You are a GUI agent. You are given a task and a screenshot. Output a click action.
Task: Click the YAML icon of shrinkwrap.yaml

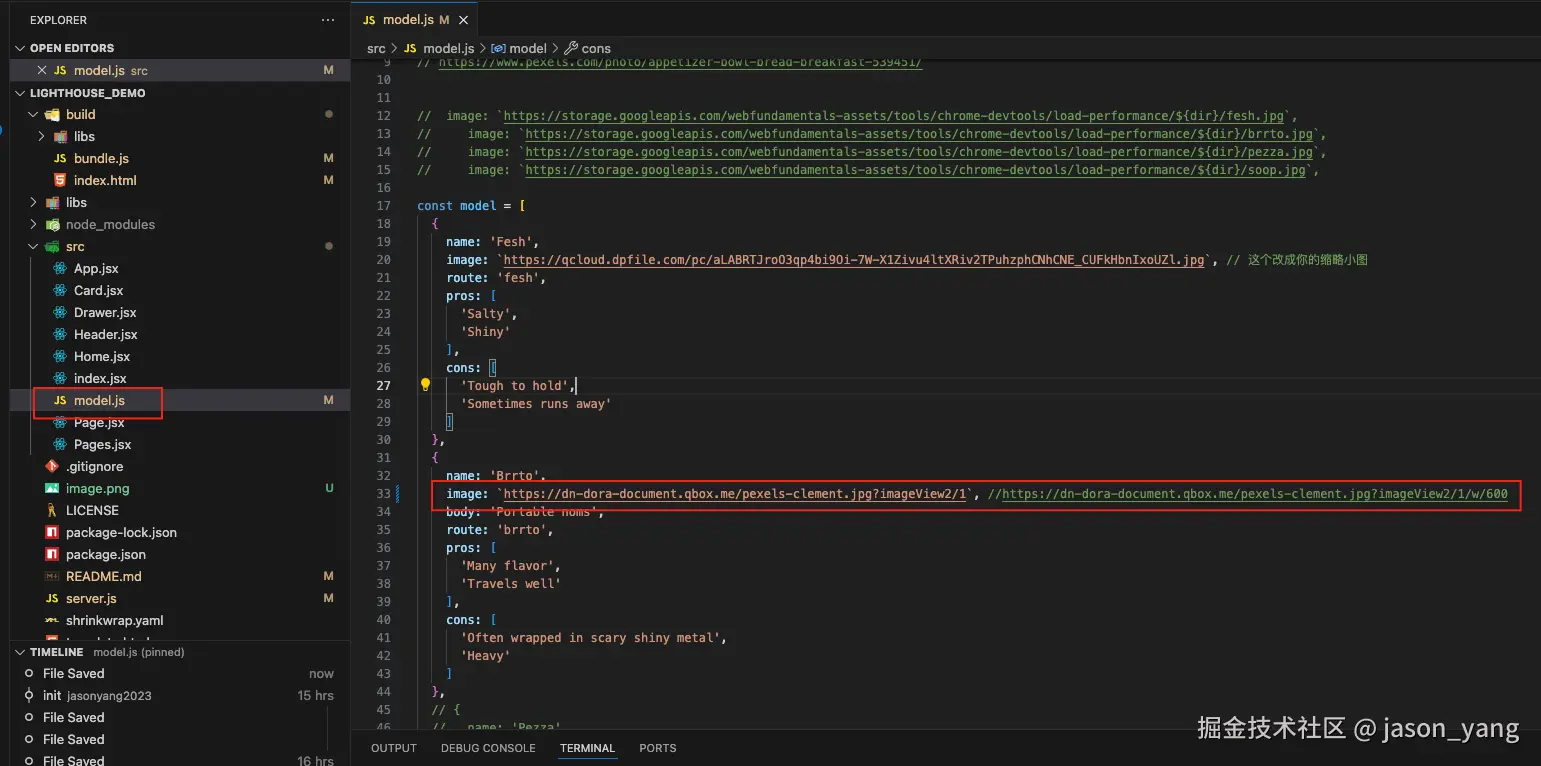[52, 620]
